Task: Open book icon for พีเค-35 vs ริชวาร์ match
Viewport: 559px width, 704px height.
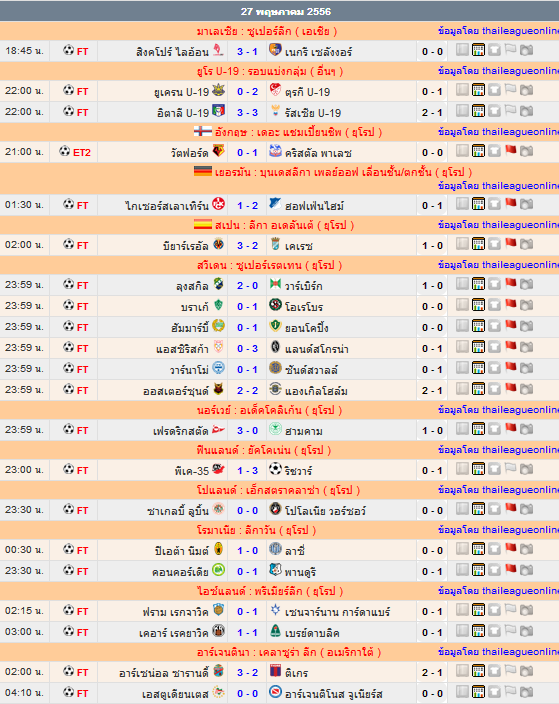Action: 462,469
